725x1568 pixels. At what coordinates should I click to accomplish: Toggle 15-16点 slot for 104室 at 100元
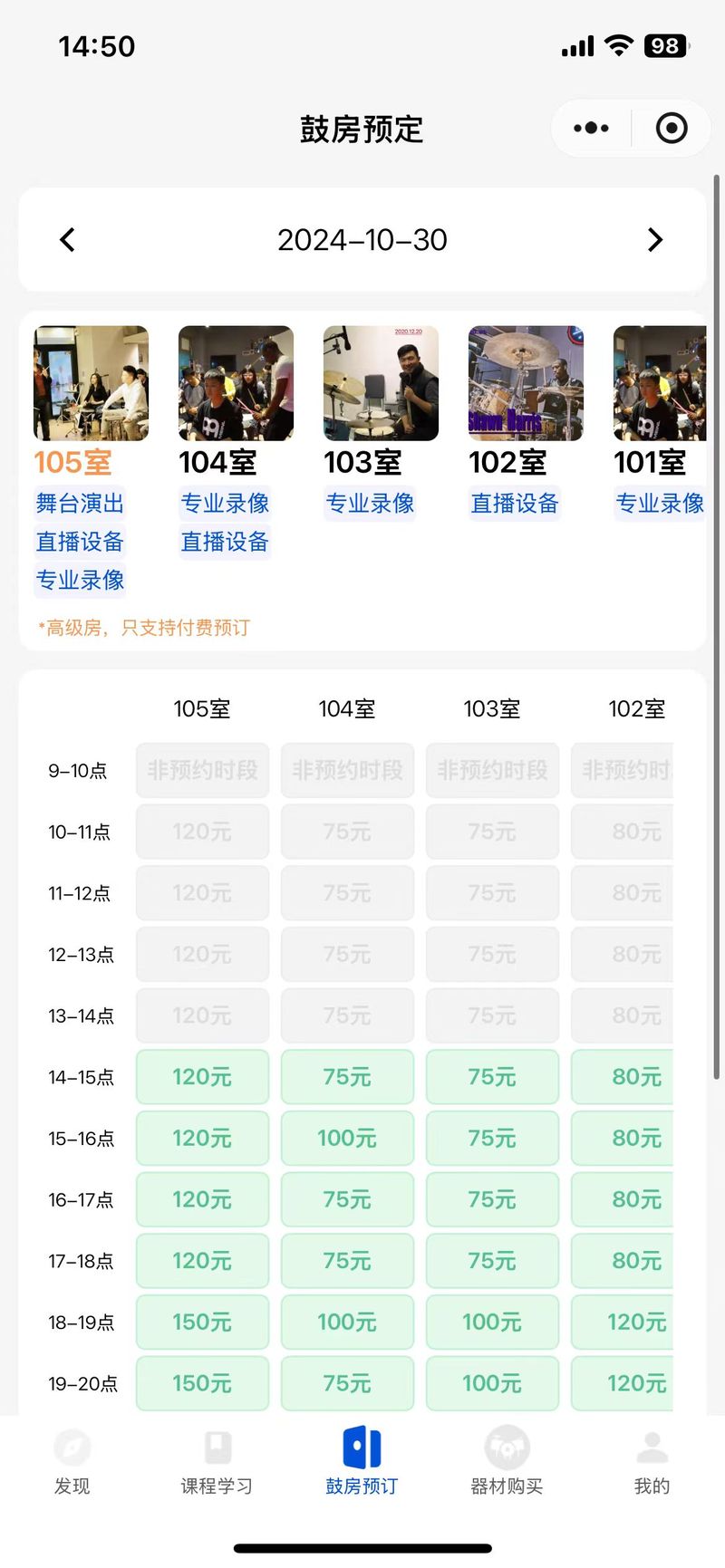coord(347,1139)
